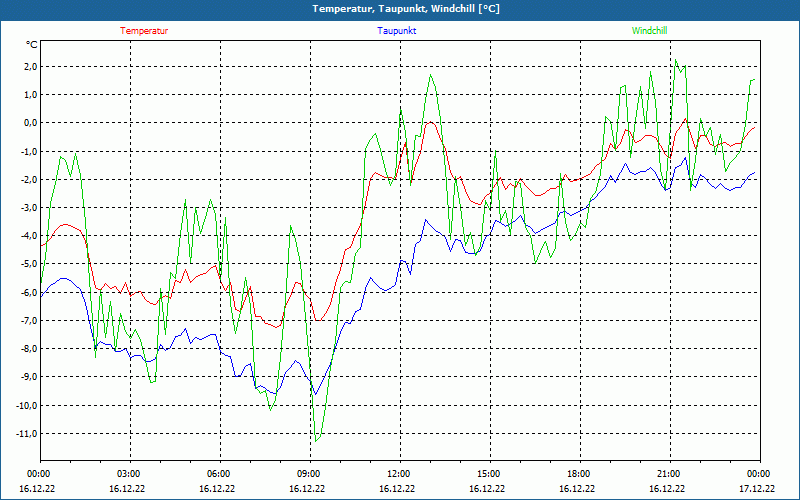Click the -7,0 y-axis value

(29, 320)
